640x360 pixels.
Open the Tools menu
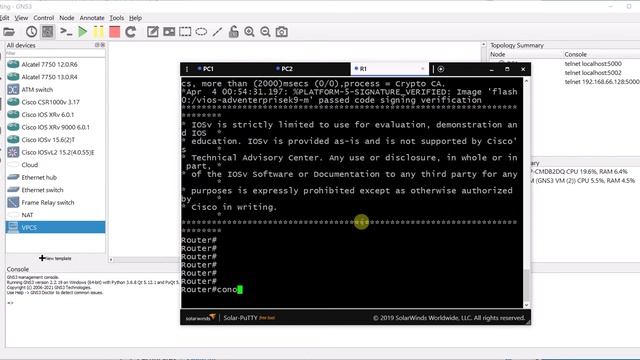point(116,18)
